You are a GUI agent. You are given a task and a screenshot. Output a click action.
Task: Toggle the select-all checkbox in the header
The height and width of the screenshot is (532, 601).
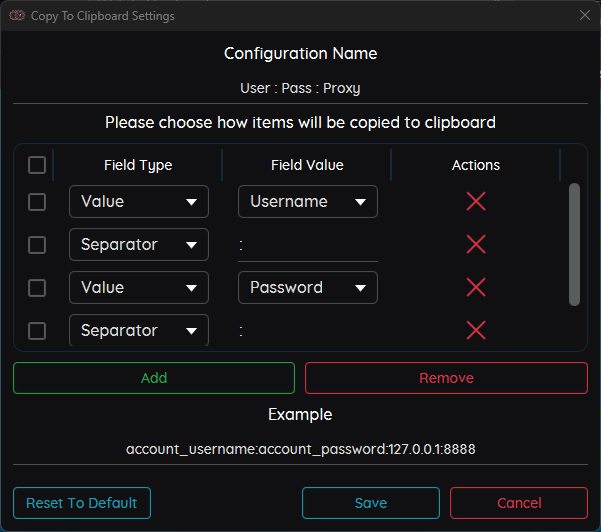point(37,165)
